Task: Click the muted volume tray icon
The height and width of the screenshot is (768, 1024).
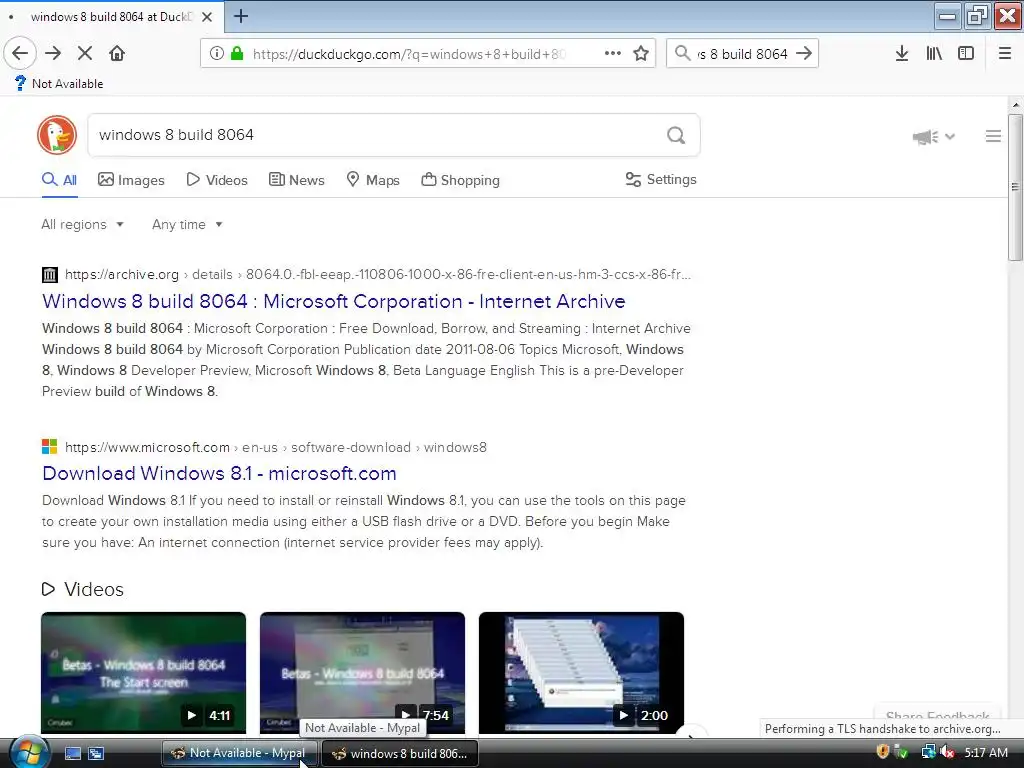Action: 946,752
